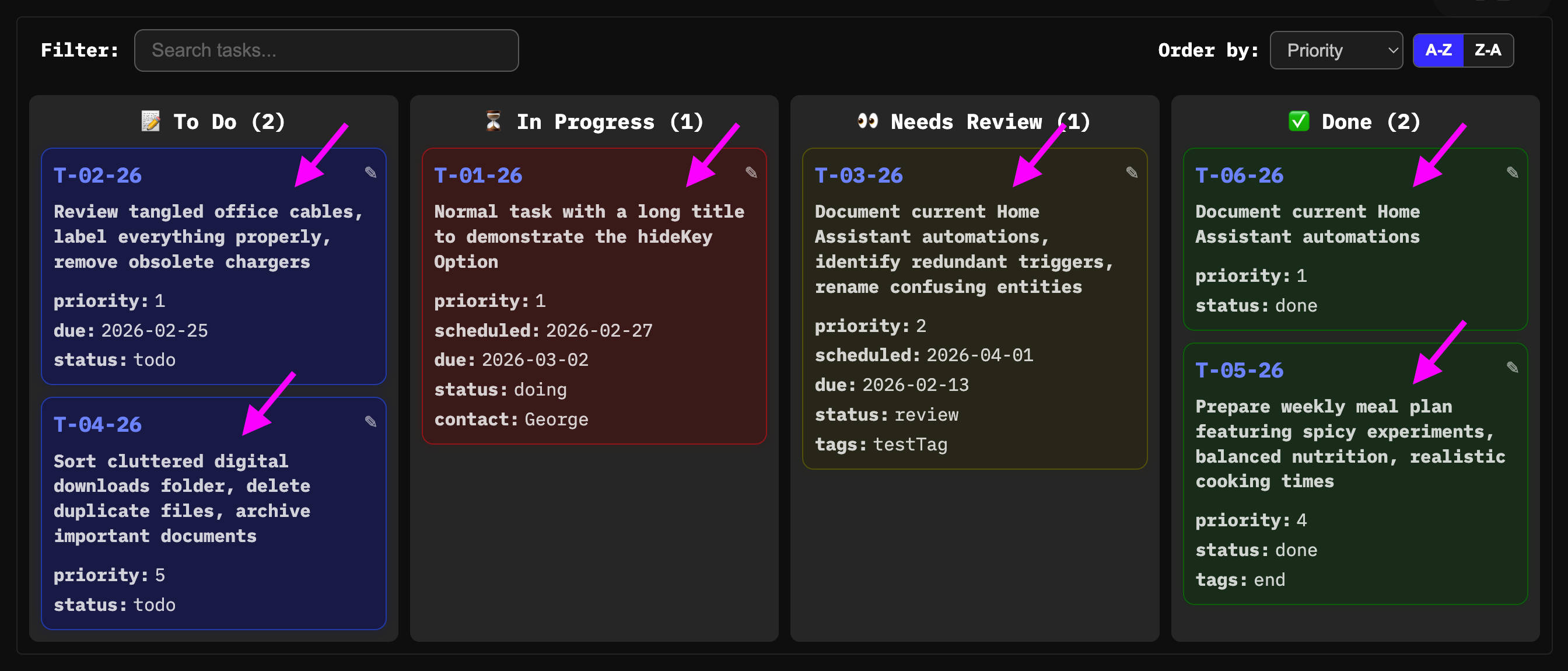Click the edit pencil on card T-02-26
The image size is (1568, 671).
click(x=370, y=172)
